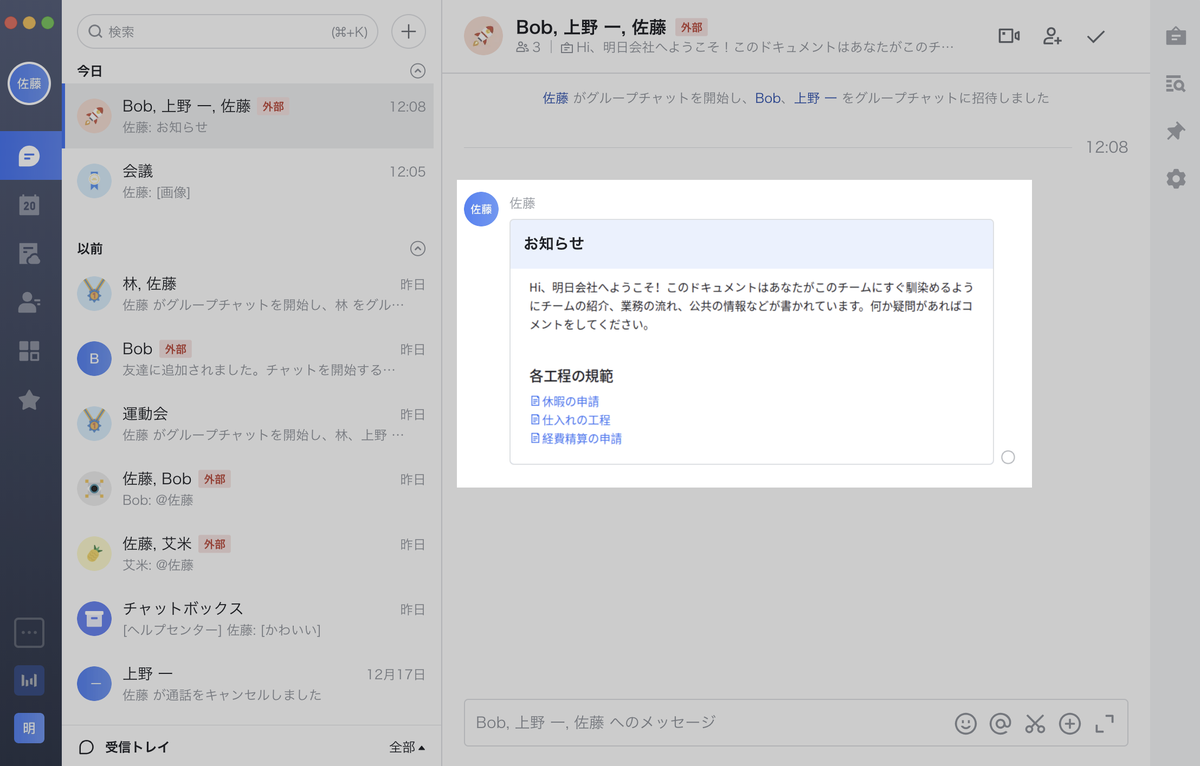Collapse the 今日 section
The width and height of the screenshot is (1200, 766).
tap(418, 71)
